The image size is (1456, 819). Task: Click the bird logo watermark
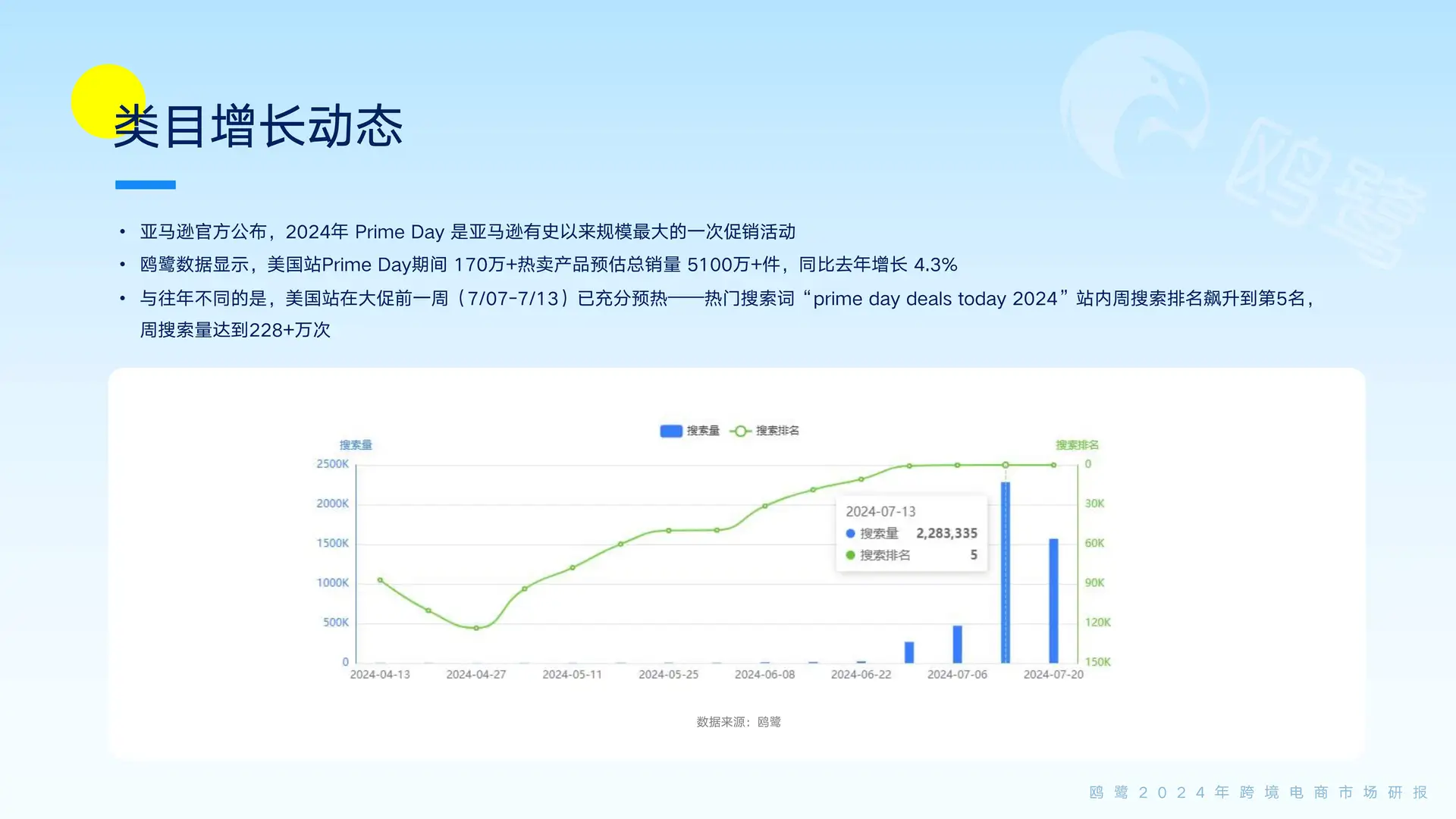point(1135,105)
